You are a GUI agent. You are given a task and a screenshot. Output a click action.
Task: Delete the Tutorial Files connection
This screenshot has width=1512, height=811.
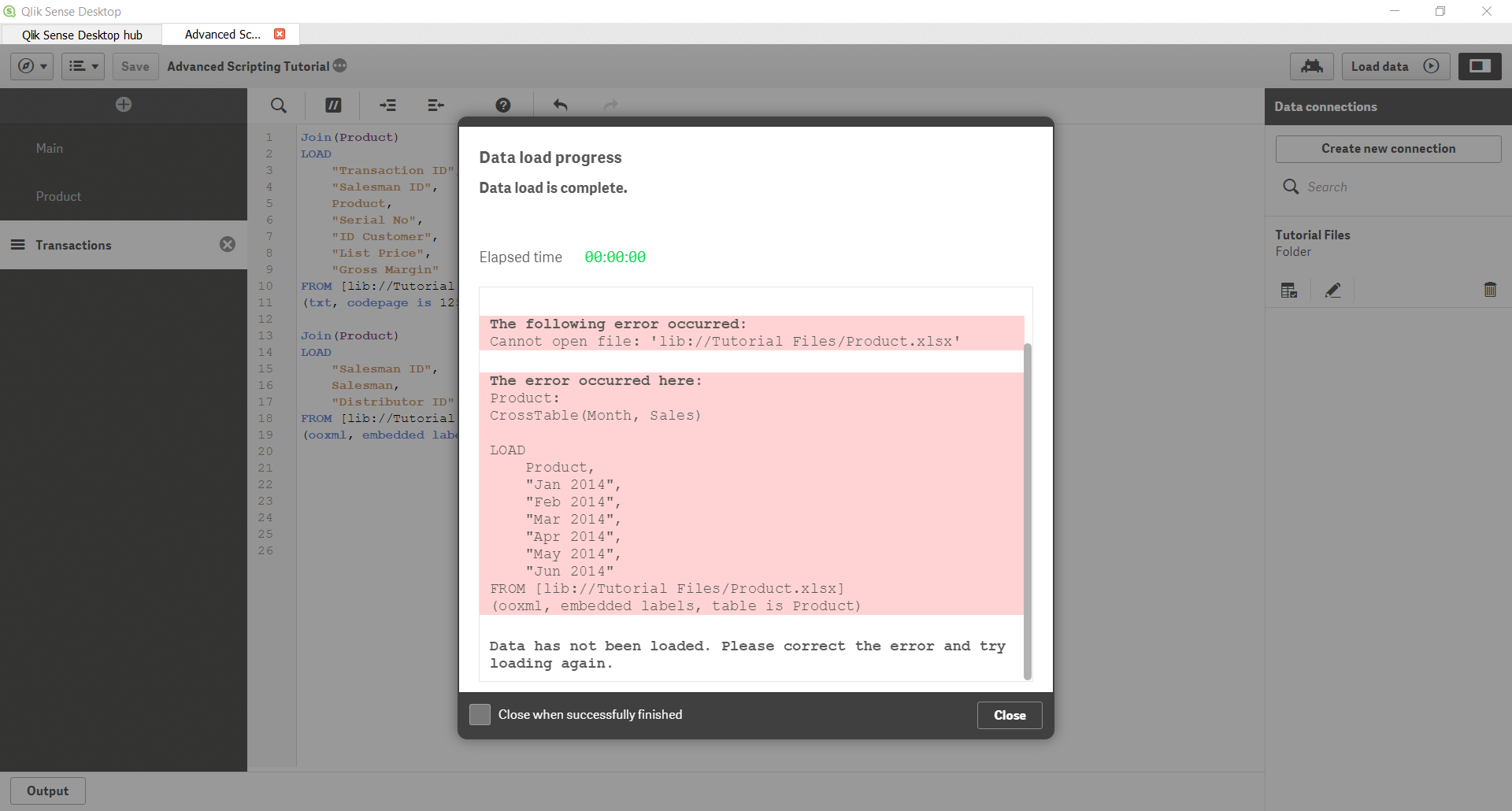(1490, 290)
